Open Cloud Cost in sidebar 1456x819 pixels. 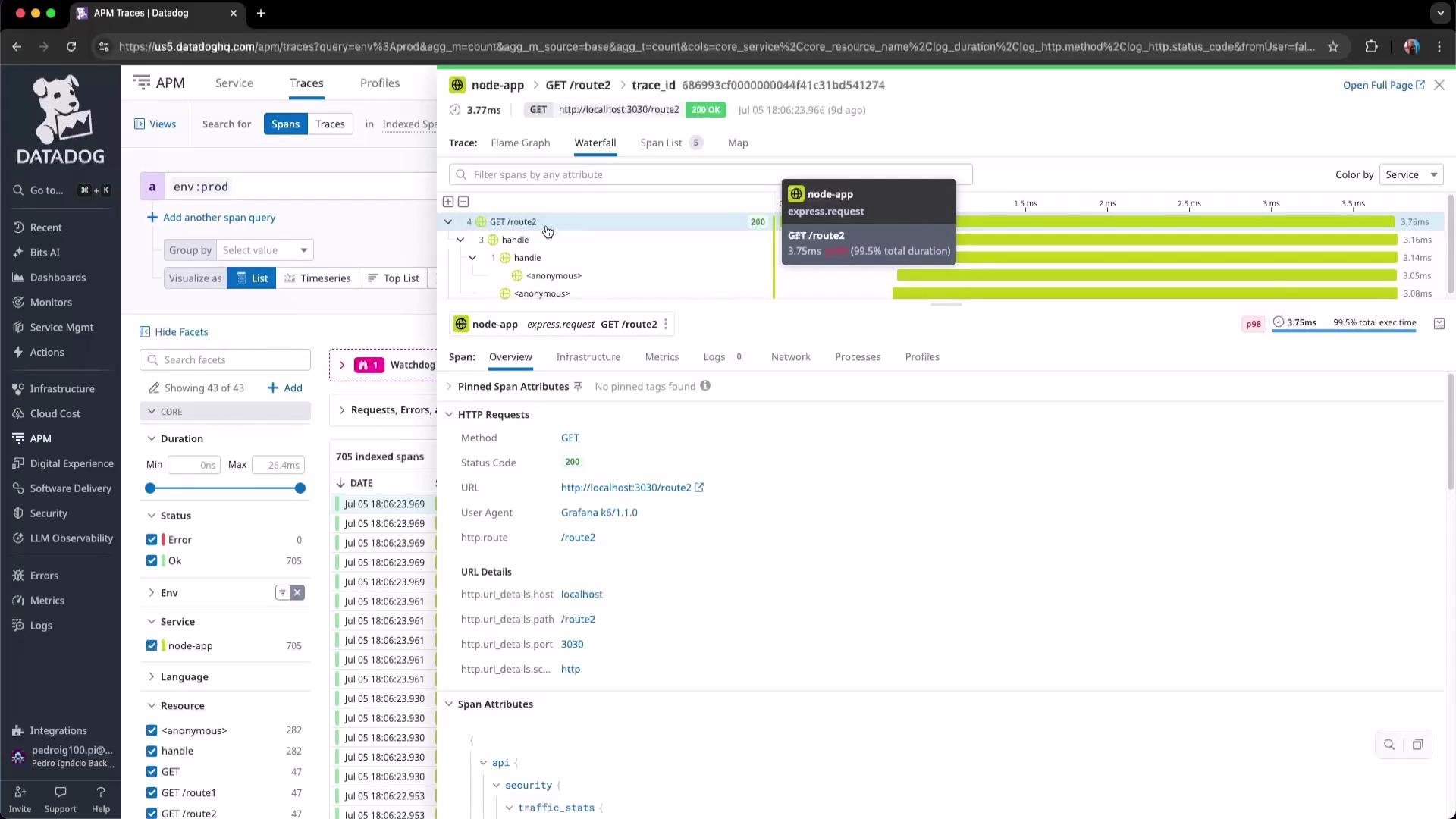click(55, 414)
